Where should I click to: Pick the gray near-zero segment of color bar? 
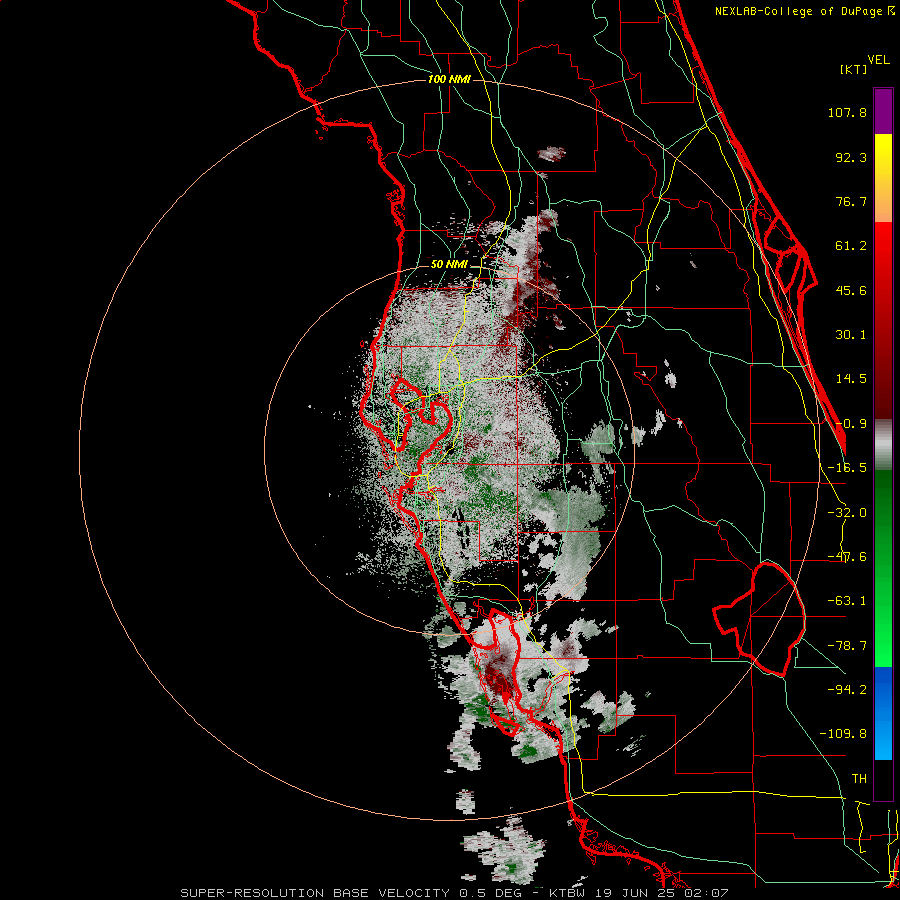(883, 445)
